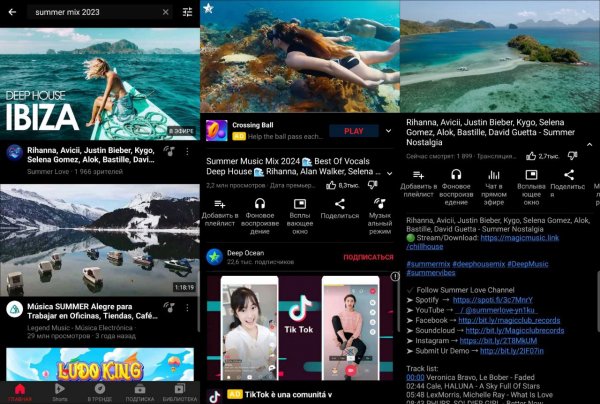Play the island aerial live video in the right panel
The image size is (600, 404).
click(x=500, y=57)
